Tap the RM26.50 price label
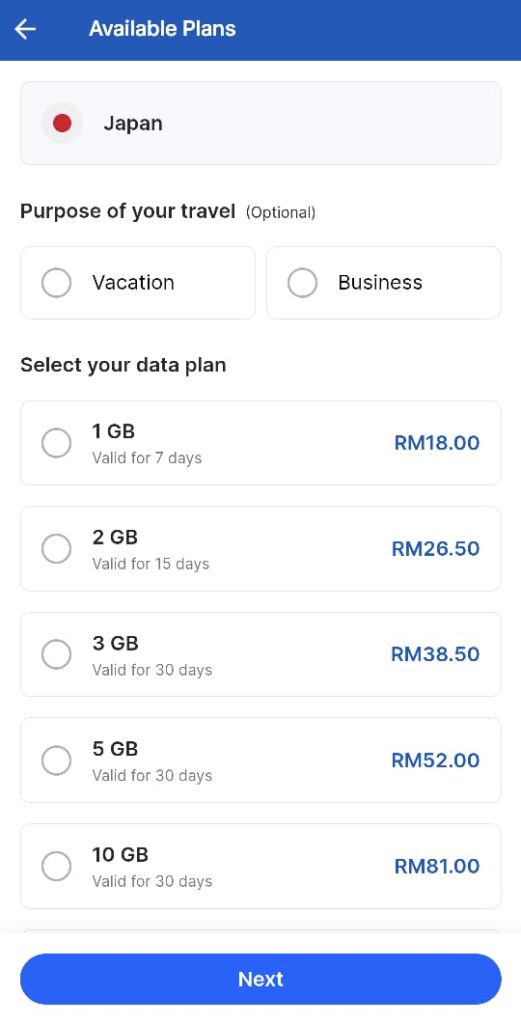This screenshot has height=1024, width=521. coord(435,549)
